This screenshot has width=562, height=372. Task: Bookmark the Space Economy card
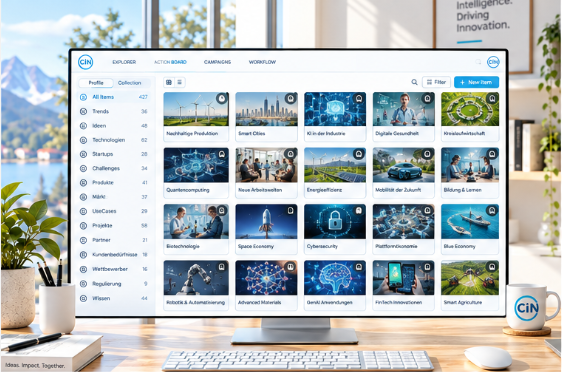click(x=290, y=210)
